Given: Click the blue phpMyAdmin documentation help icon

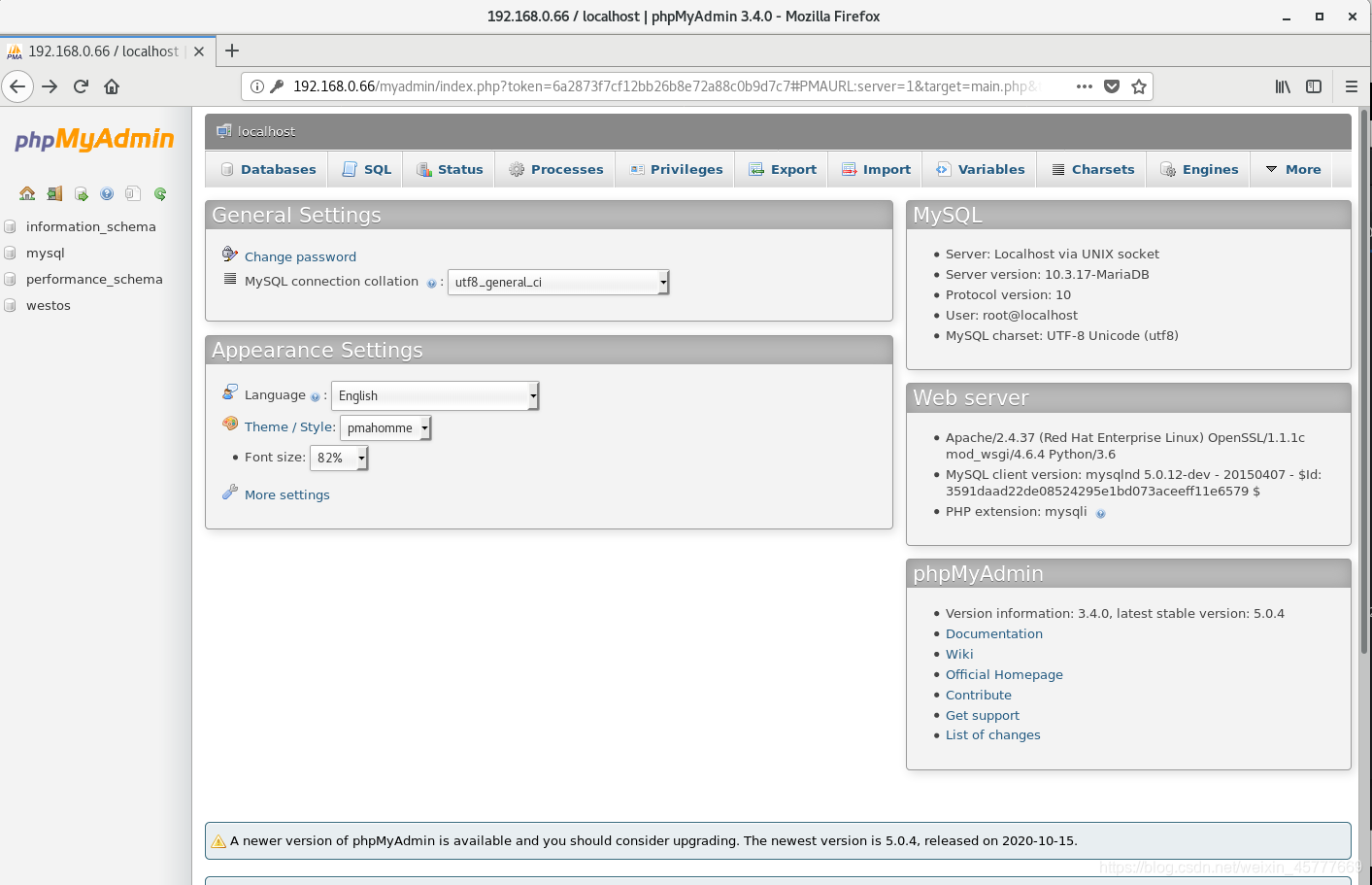Looking at the screenshot, I should pos(107,193).
